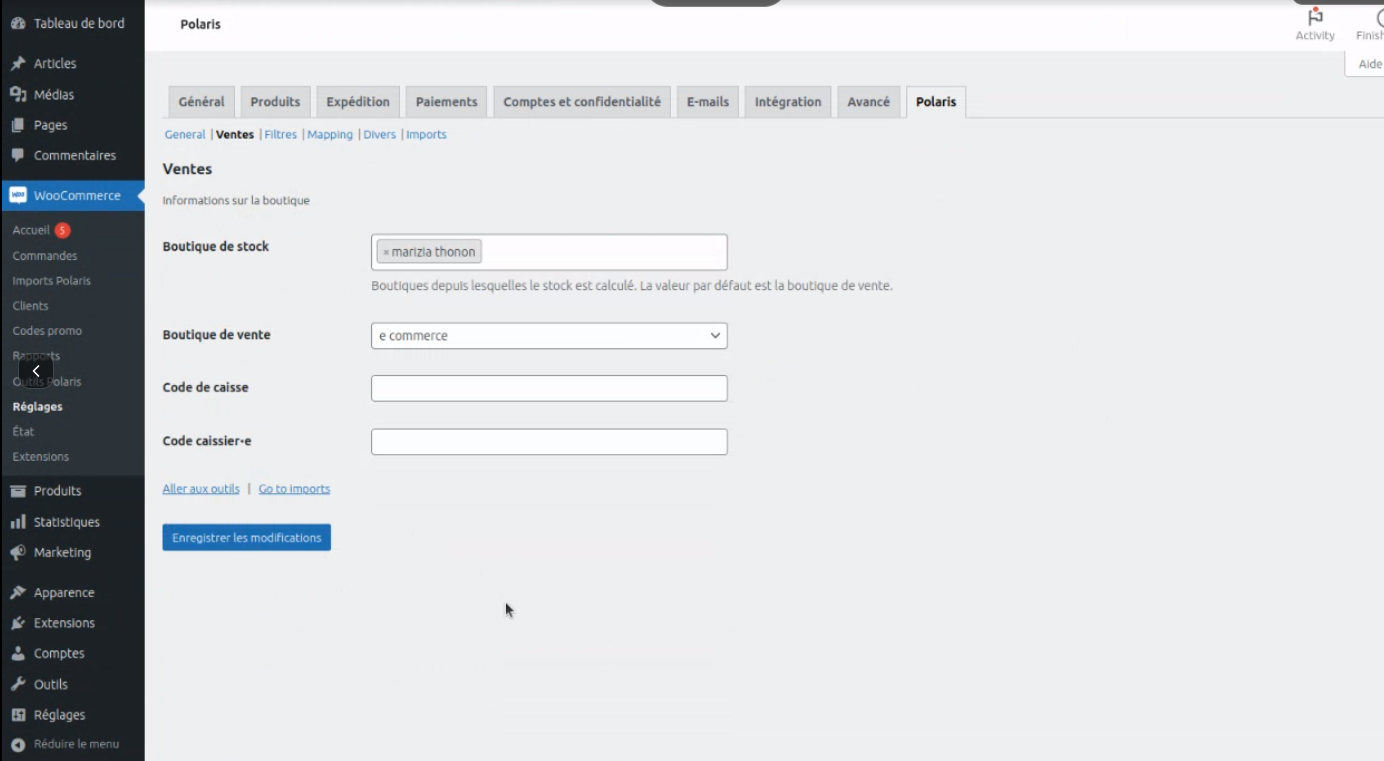Remove the marizia thonon tag
Screen dimensions: 1384x761
coord(386,253)
